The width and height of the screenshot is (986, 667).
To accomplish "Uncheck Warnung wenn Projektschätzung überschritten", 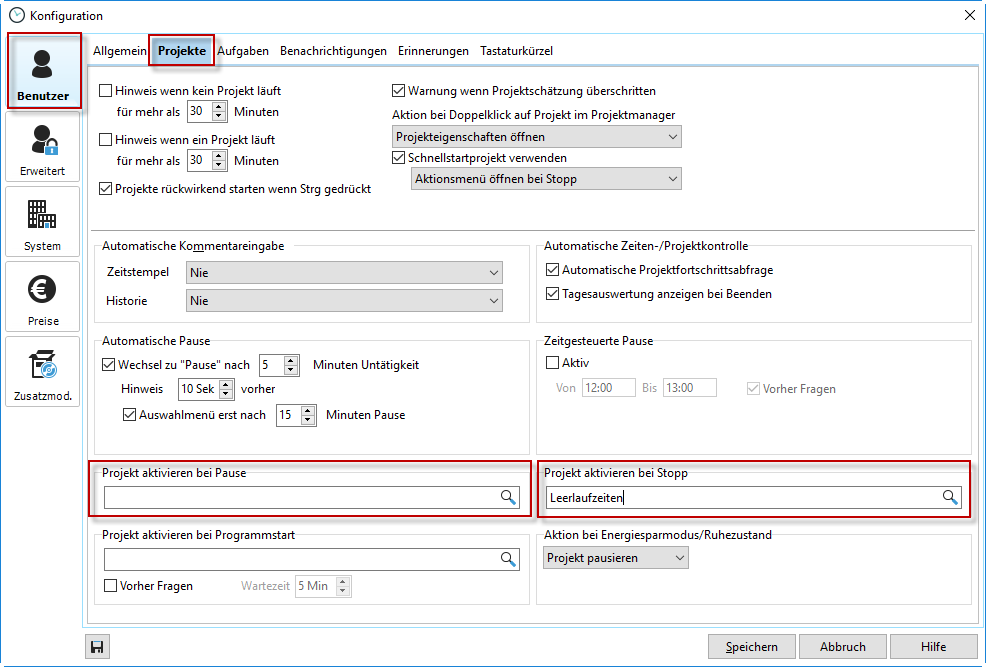I will (399, 91).
